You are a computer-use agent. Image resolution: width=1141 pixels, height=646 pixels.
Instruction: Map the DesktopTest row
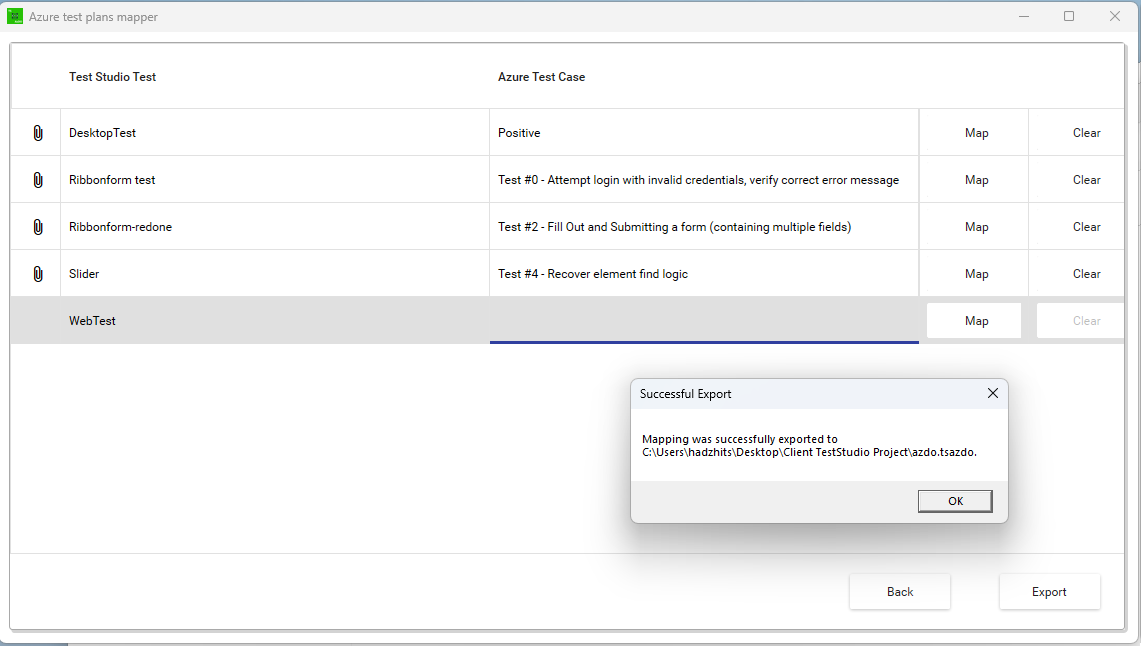(x=976, y=133)
